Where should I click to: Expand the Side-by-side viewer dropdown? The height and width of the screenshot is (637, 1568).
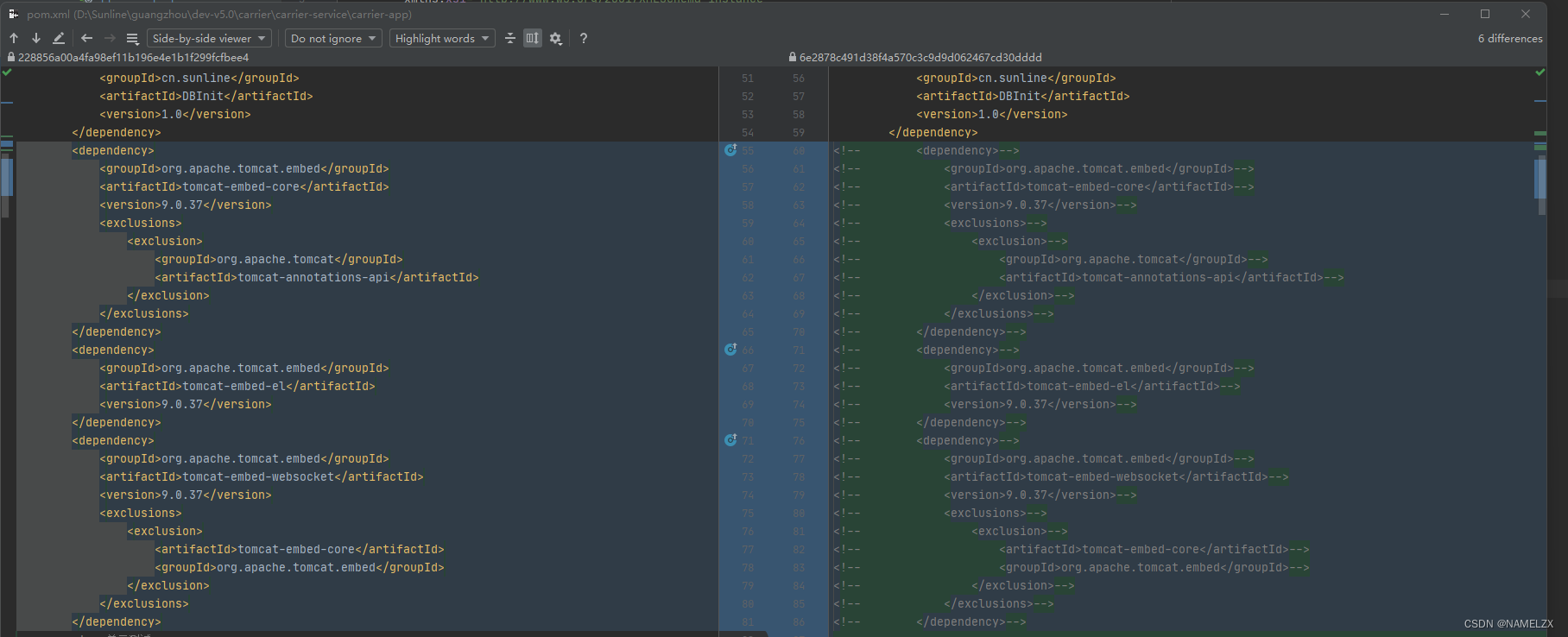(x=209, y=38)
